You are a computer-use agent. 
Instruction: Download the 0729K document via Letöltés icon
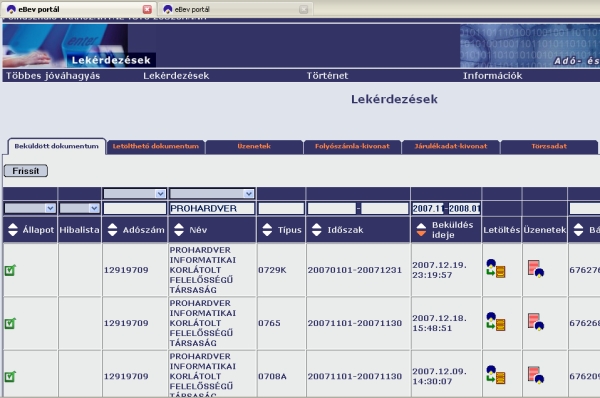[x=496, y=268]
